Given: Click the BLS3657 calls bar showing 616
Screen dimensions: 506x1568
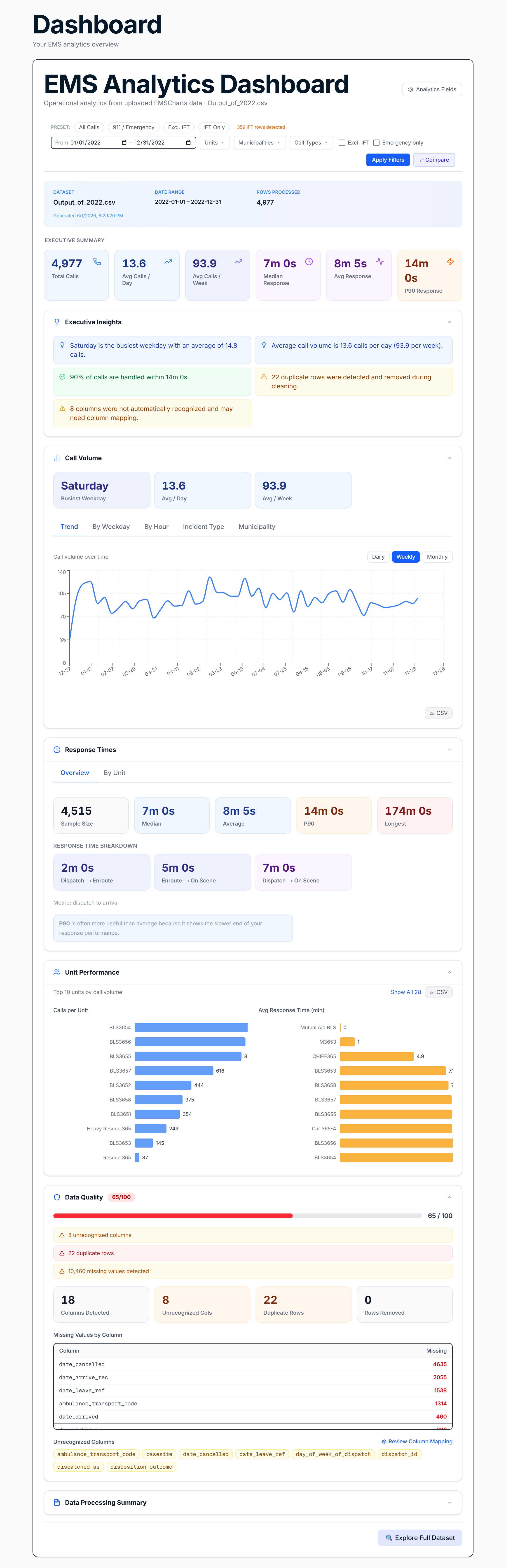Looking at the screenshot, I should (174, 1071).
